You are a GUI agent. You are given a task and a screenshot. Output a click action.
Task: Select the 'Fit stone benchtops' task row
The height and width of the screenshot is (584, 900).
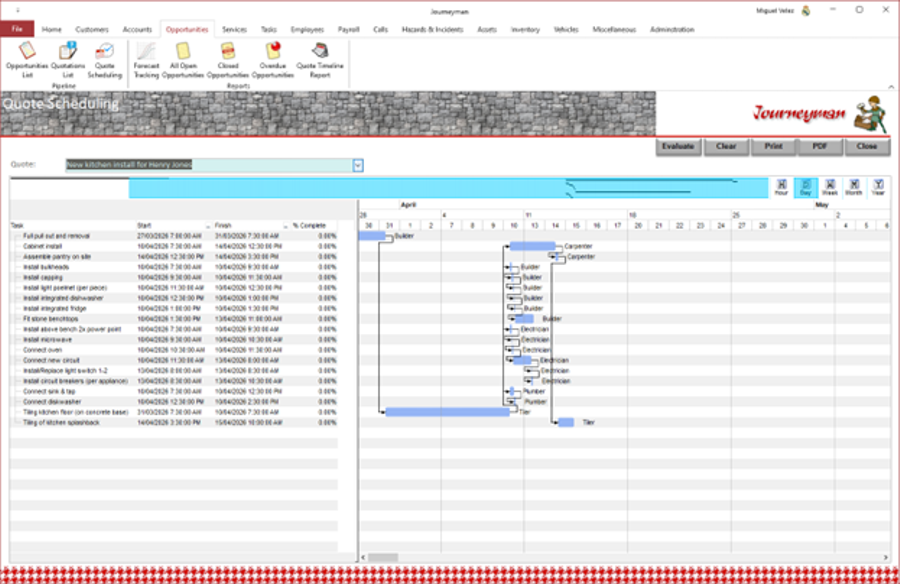coord(173,319)
